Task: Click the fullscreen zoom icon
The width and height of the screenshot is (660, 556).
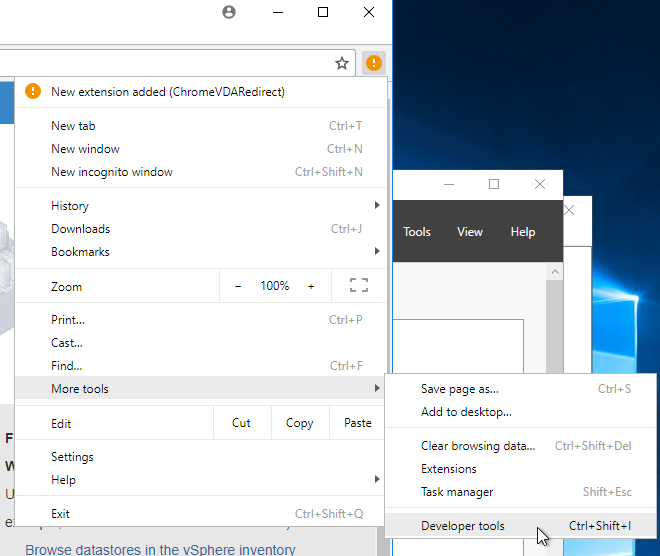Action: pos(359,285)
